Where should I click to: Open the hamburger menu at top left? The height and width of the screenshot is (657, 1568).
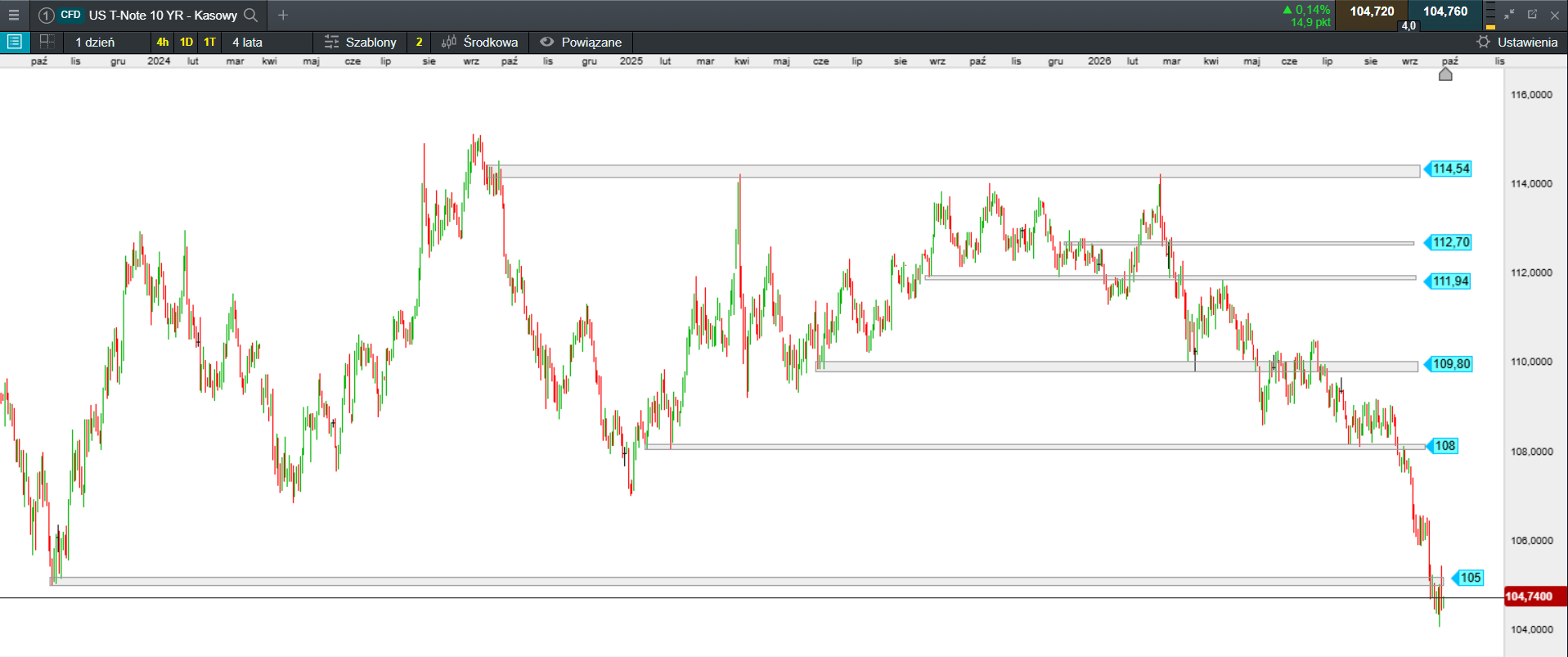[x=14, y=15]
